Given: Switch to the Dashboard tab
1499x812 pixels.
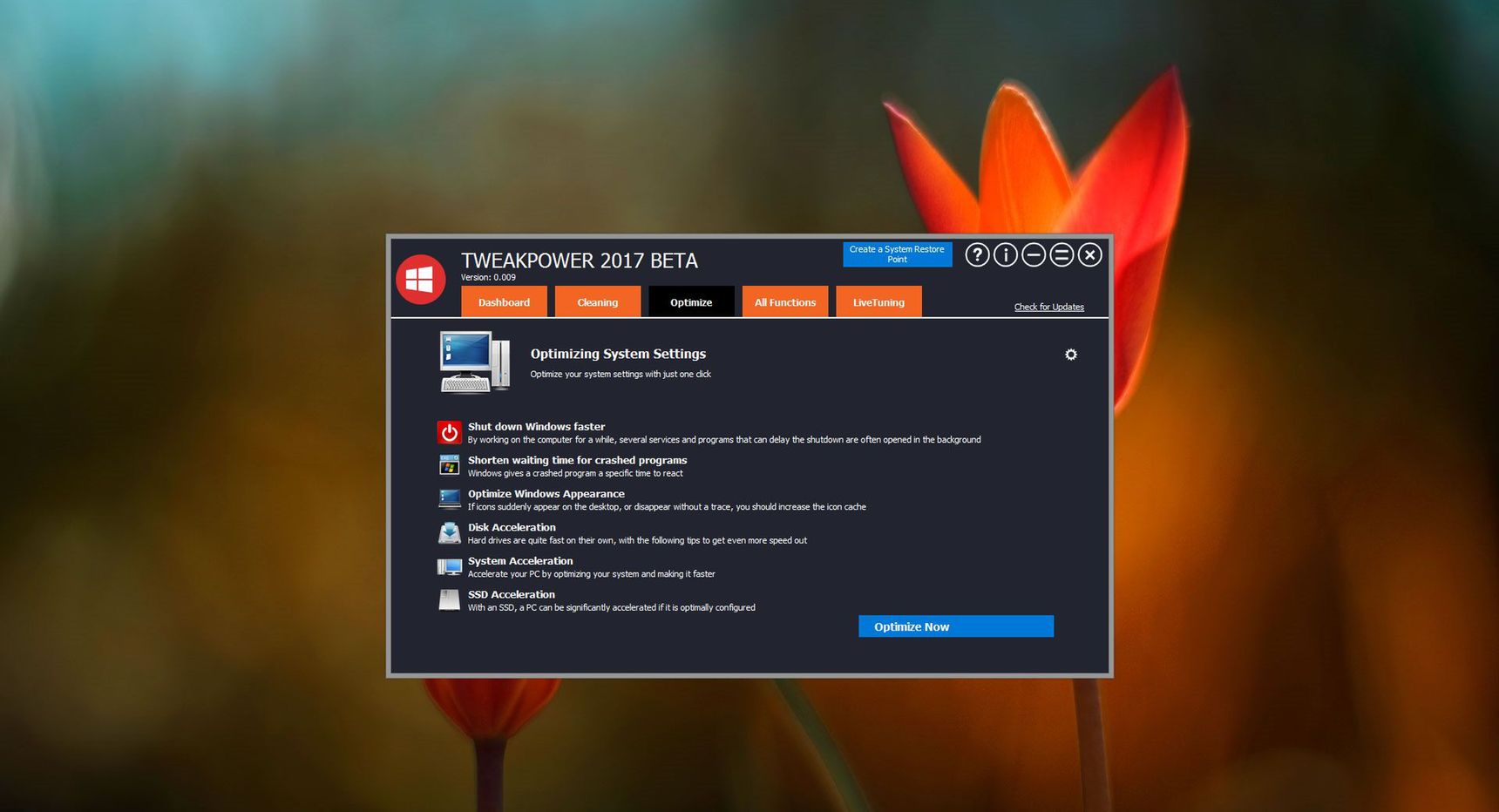Looking at the screenshot, I should coord(504,301).
